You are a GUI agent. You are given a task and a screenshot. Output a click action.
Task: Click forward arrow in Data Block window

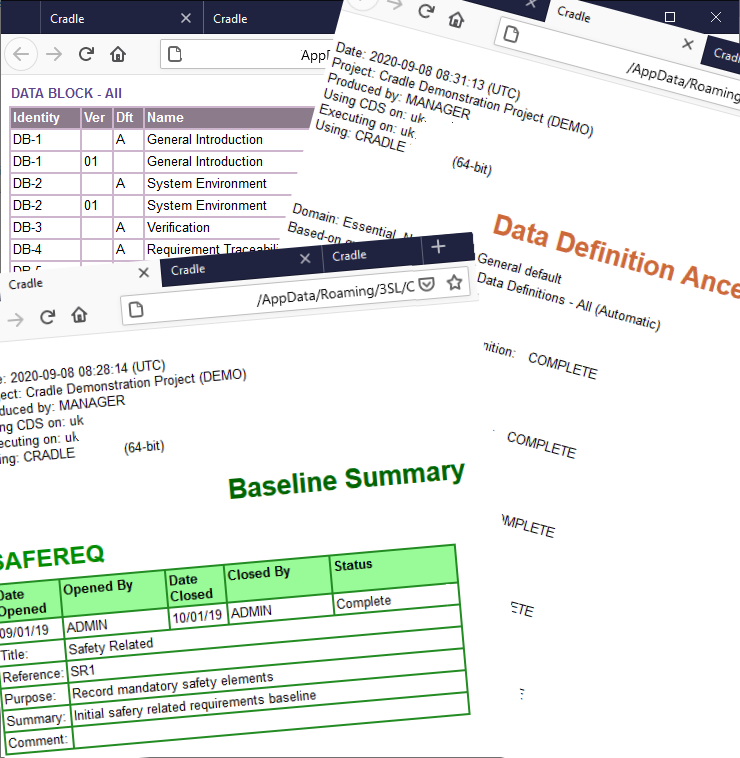point(54,54)
